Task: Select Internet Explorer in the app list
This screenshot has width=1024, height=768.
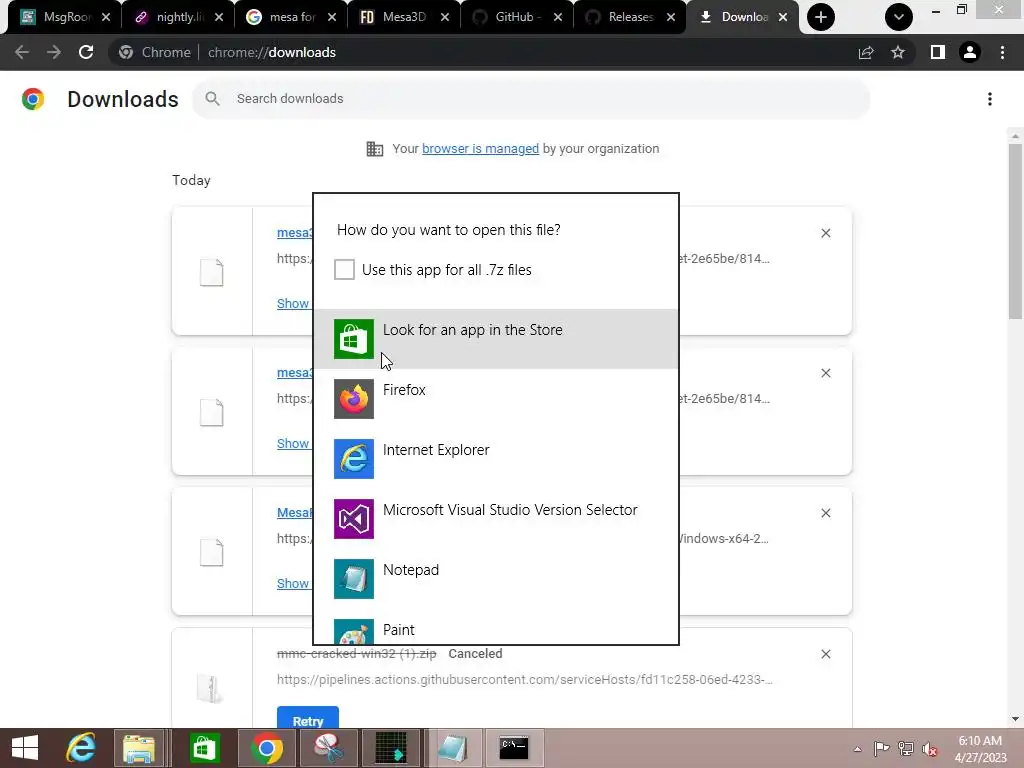Action: tap(496, 459)
